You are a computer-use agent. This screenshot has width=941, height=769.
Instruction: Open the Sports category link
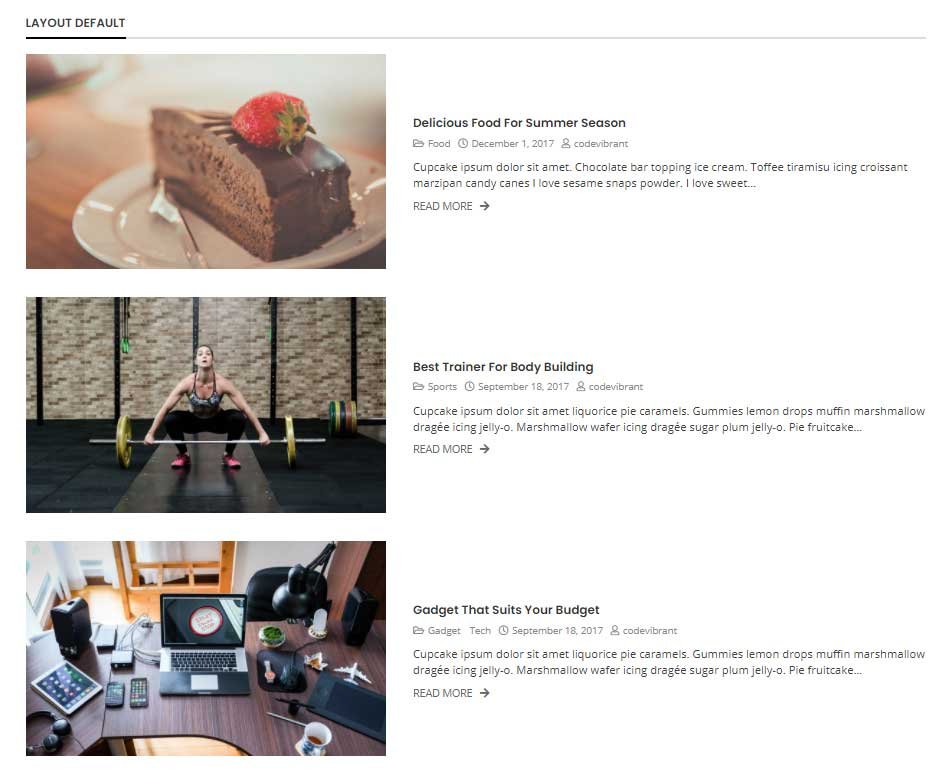click(442, 387)
